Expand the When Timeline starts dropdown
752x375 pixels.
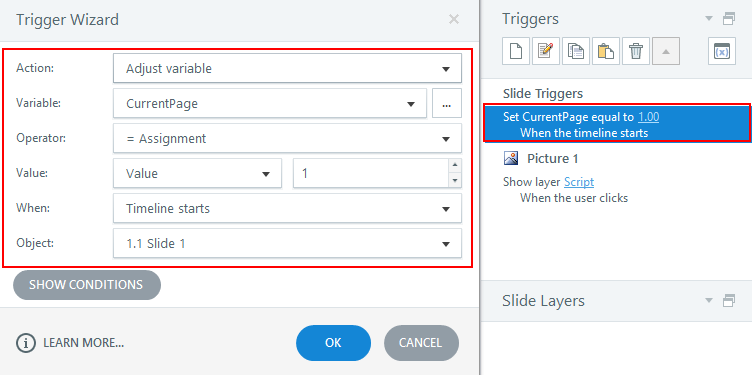pyautogui.click(x=287, y=209)
